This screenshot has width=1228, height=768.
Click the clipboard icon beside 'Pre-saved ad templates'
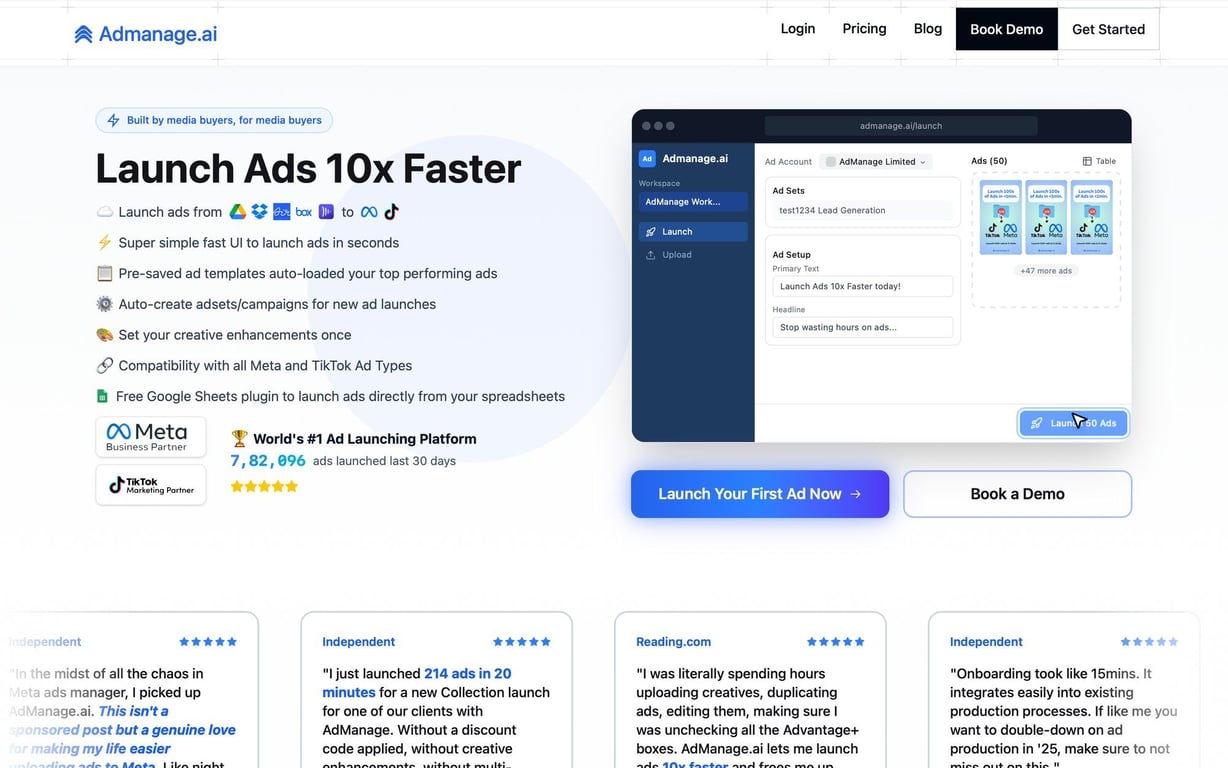[x=104, y=273]
